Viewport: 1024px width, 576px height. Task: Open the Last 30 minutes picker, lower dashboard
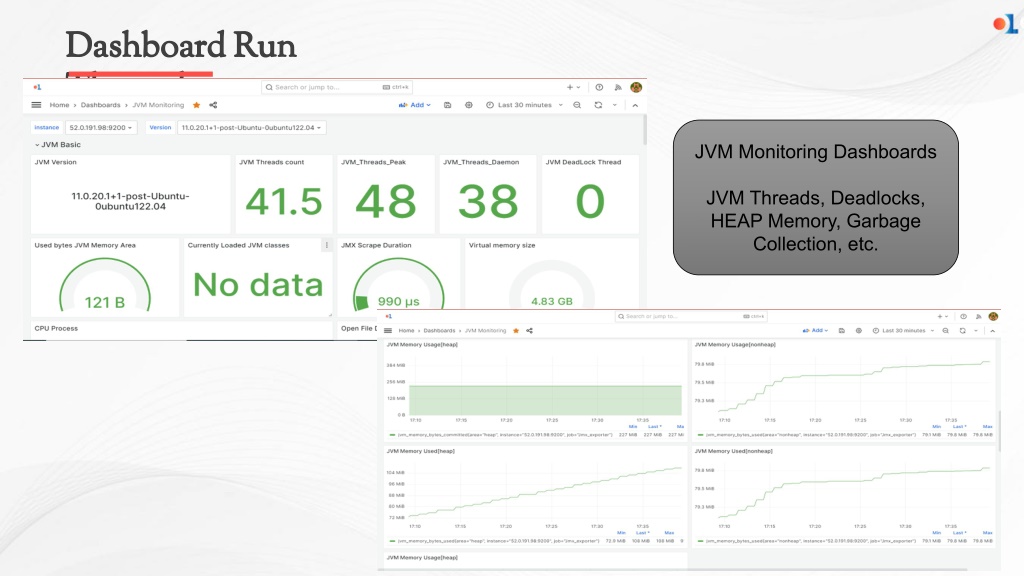(x=903, y=330)
